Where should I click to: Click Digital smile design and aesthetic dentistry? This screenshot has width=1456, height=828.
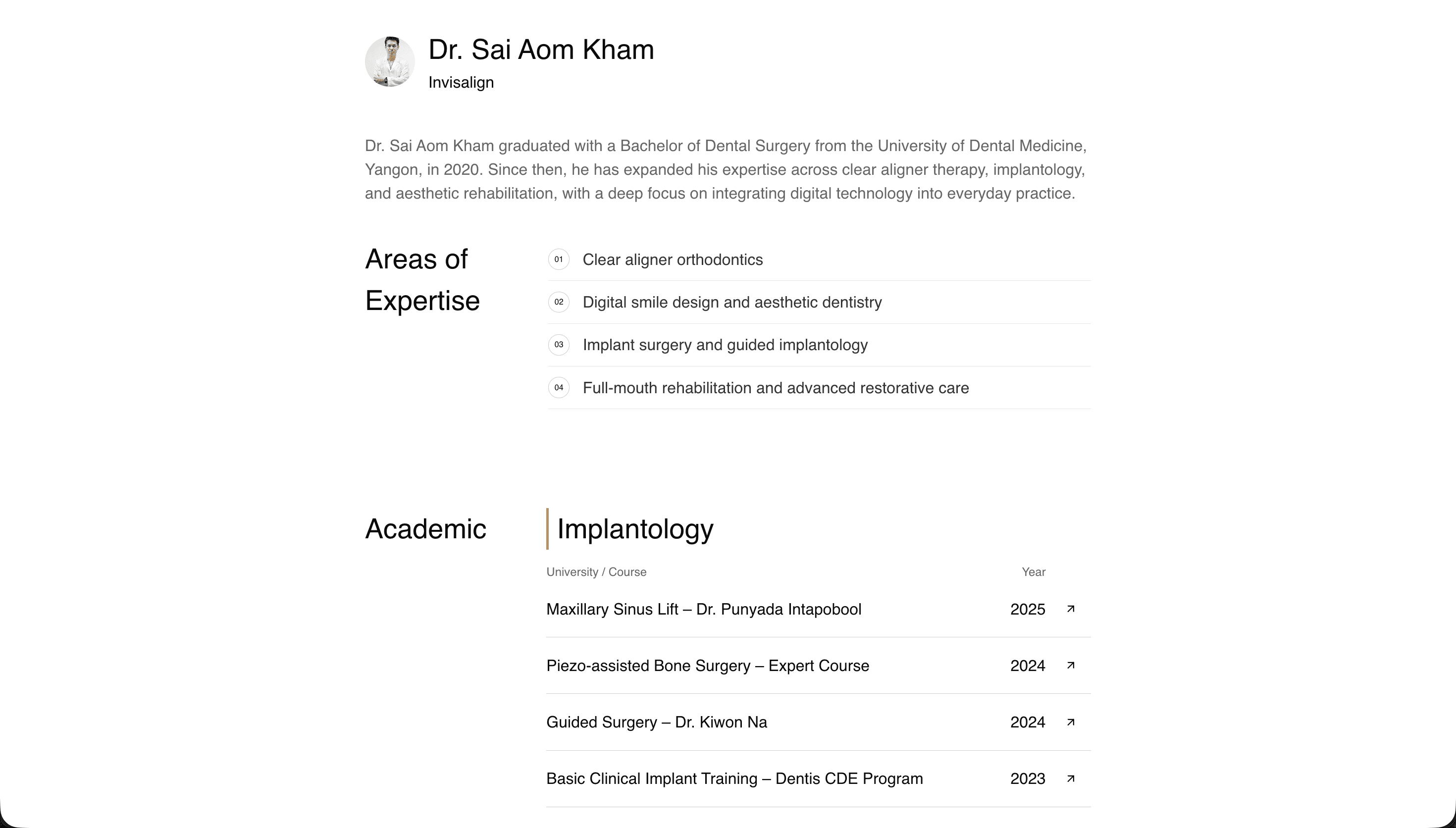[731, 303]
